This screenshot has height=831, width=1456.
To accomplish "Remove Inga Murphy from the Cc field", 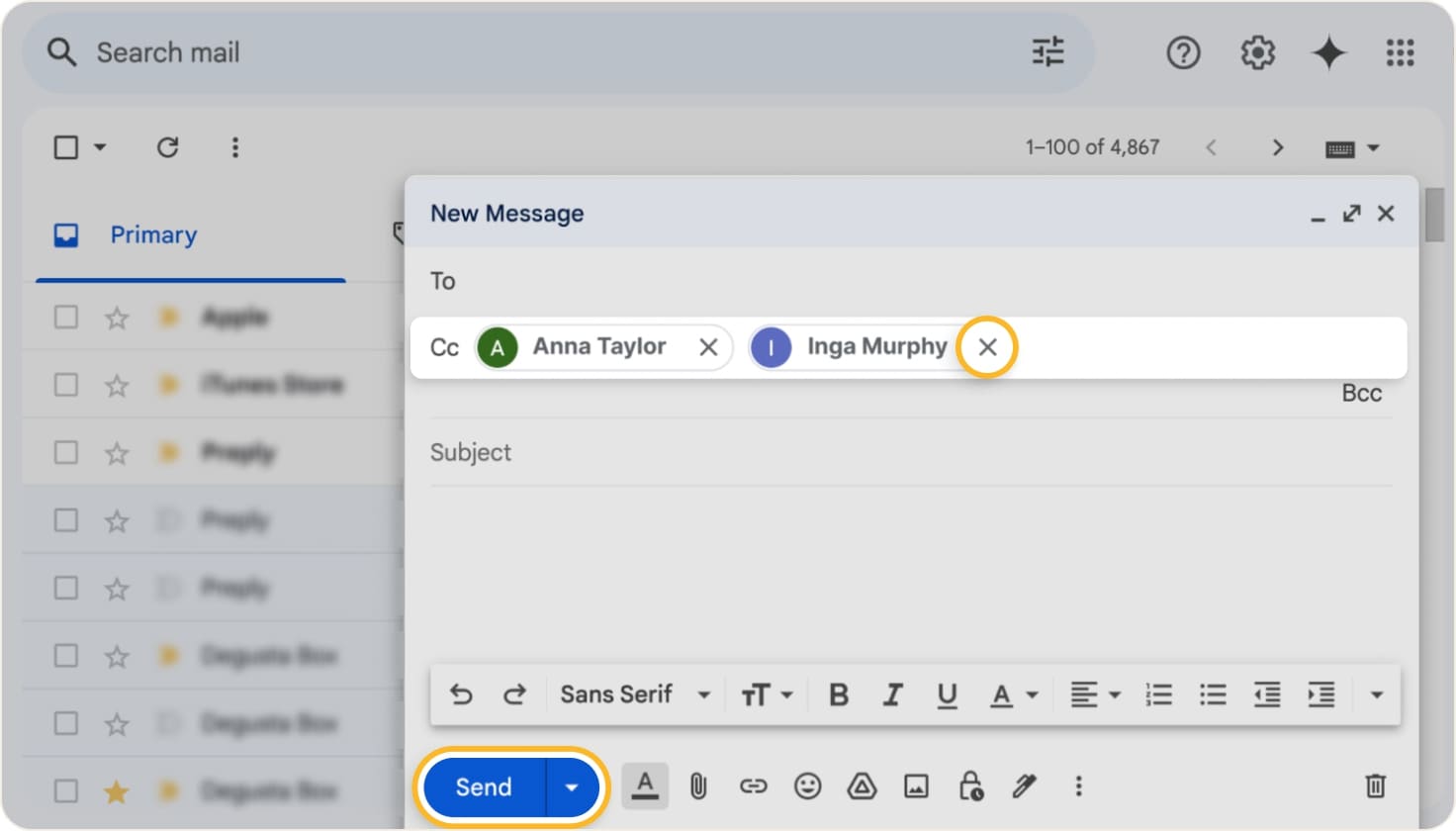I will click(x=985, y=347).
